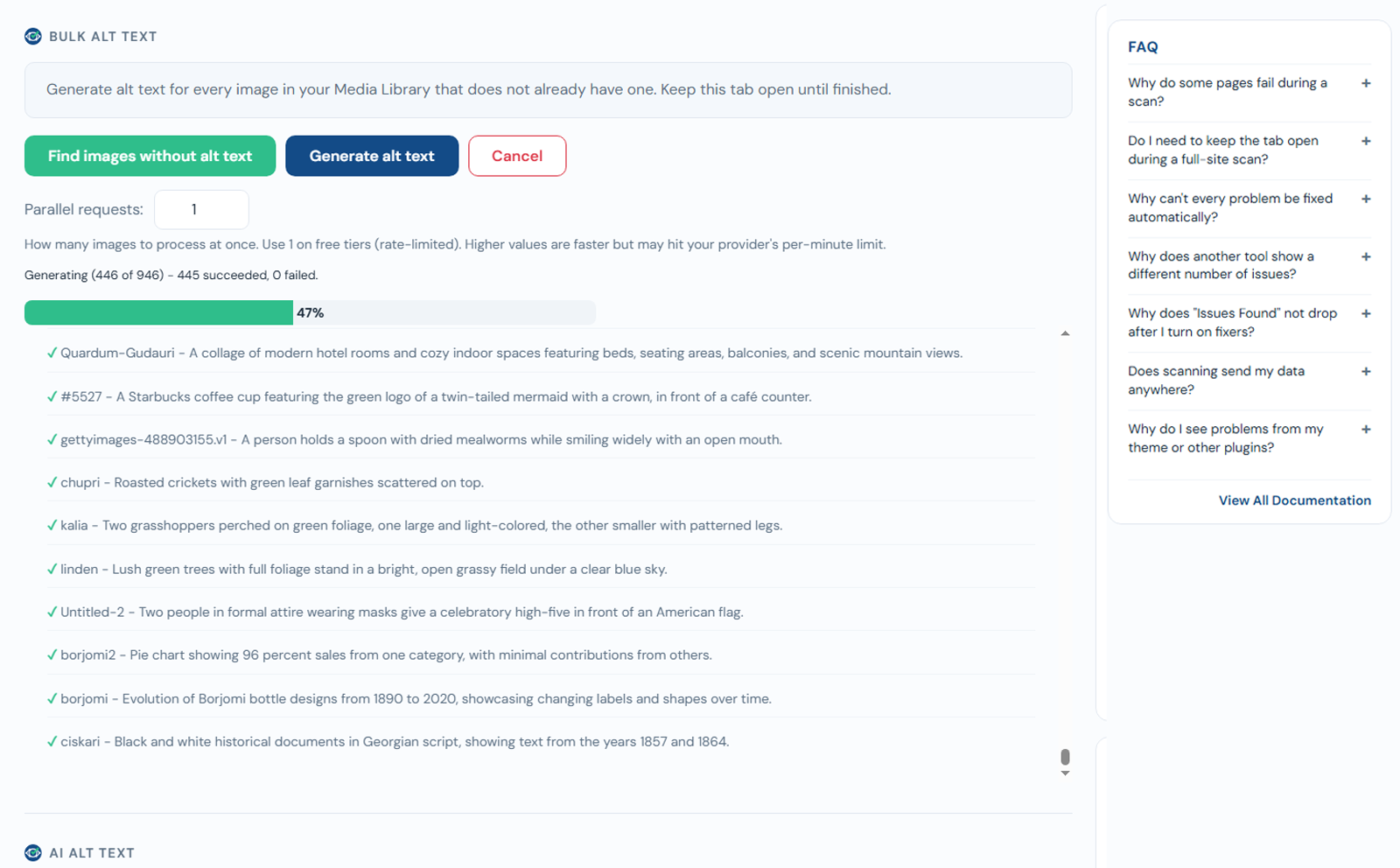The width and height of the screenshot is (1400, 868).
Task: Expand plus icon for keep the tab open question
Action: 1366,141
